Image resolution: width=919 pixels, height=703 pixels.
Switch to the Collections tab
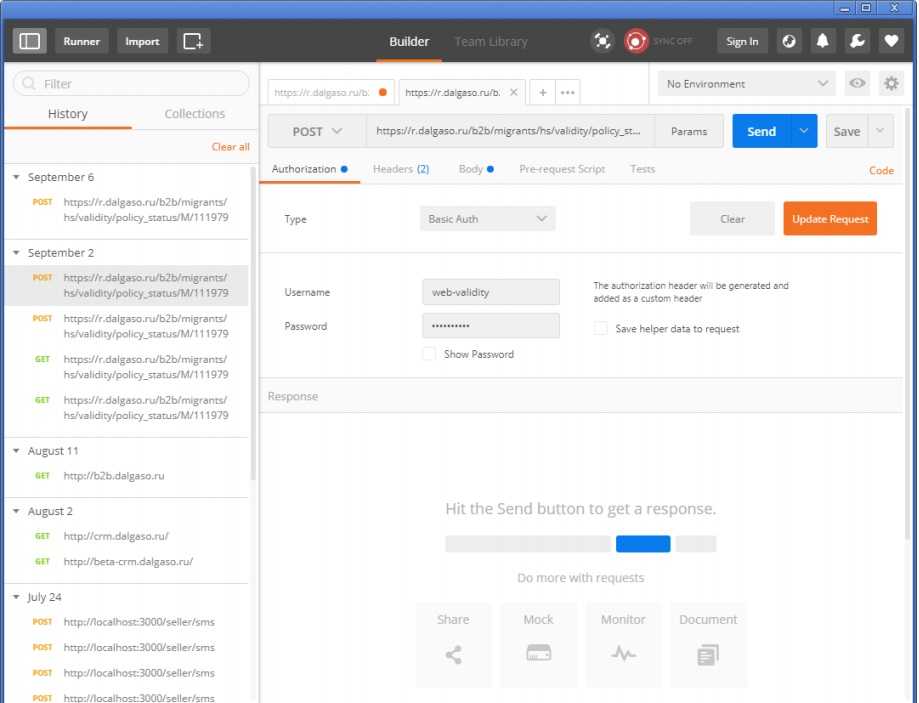pyautogui.click(x=194, y=114)
